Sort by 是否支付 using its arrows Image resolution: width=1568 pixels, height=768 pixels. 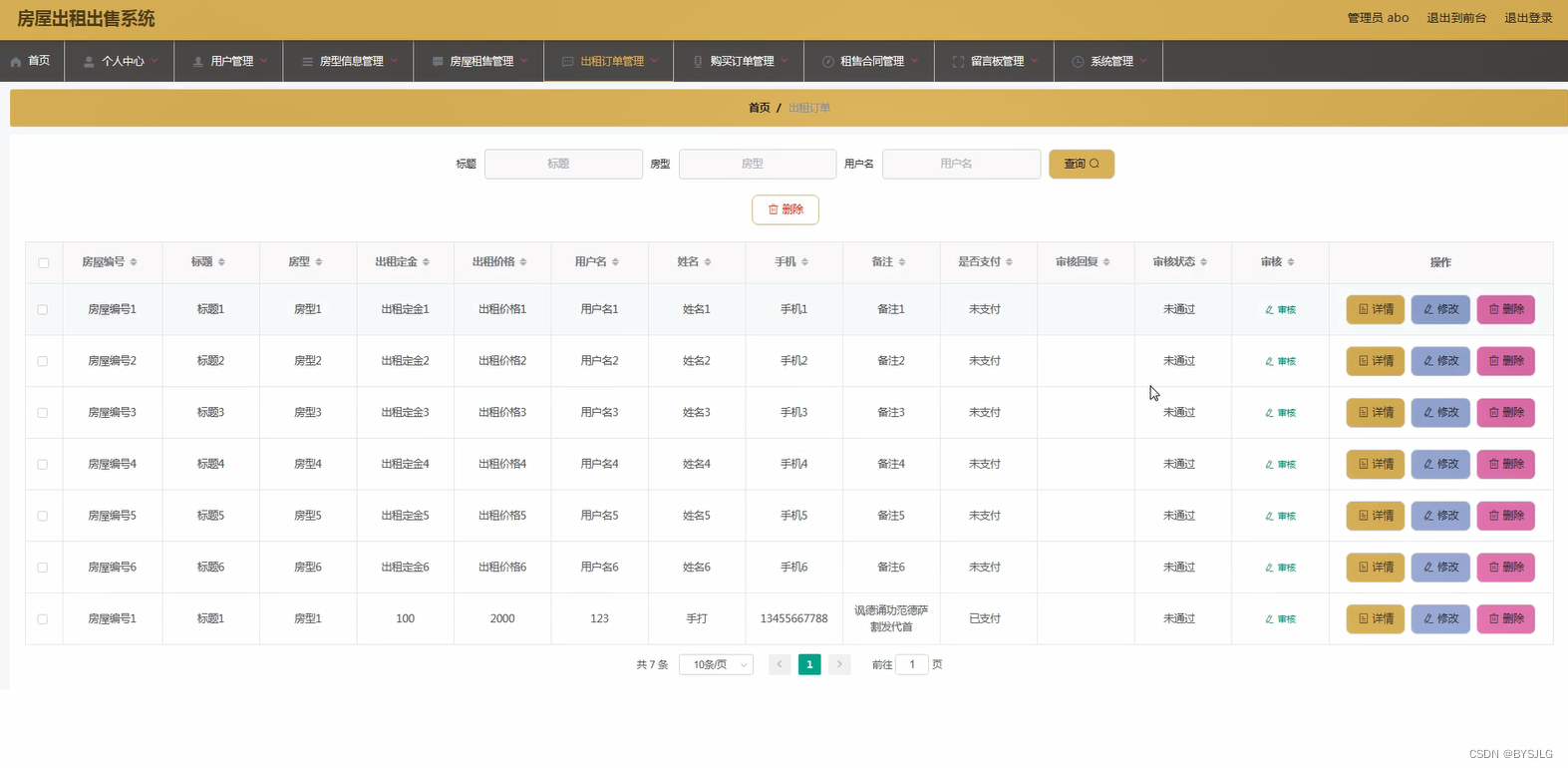tap(1009, 262)
